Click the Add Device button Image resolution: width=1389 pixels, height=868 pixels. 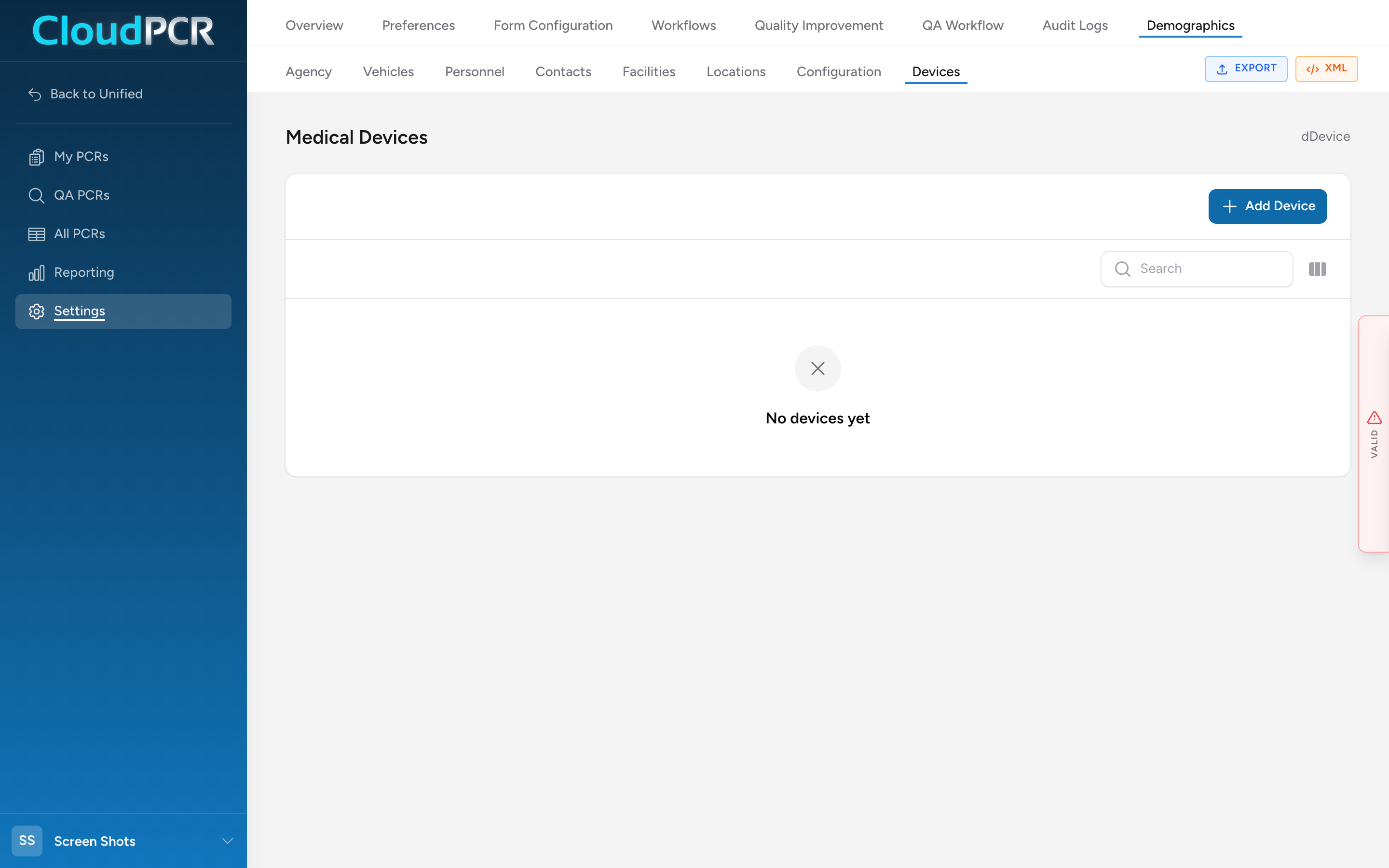(x=1267, y=206)
